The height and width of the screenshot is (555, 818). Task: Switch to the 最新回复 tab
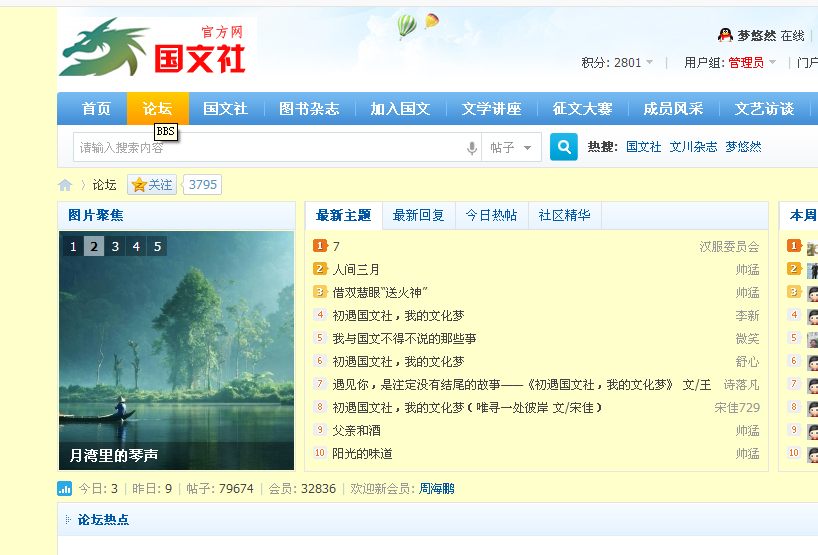click(x=418, y=215)
